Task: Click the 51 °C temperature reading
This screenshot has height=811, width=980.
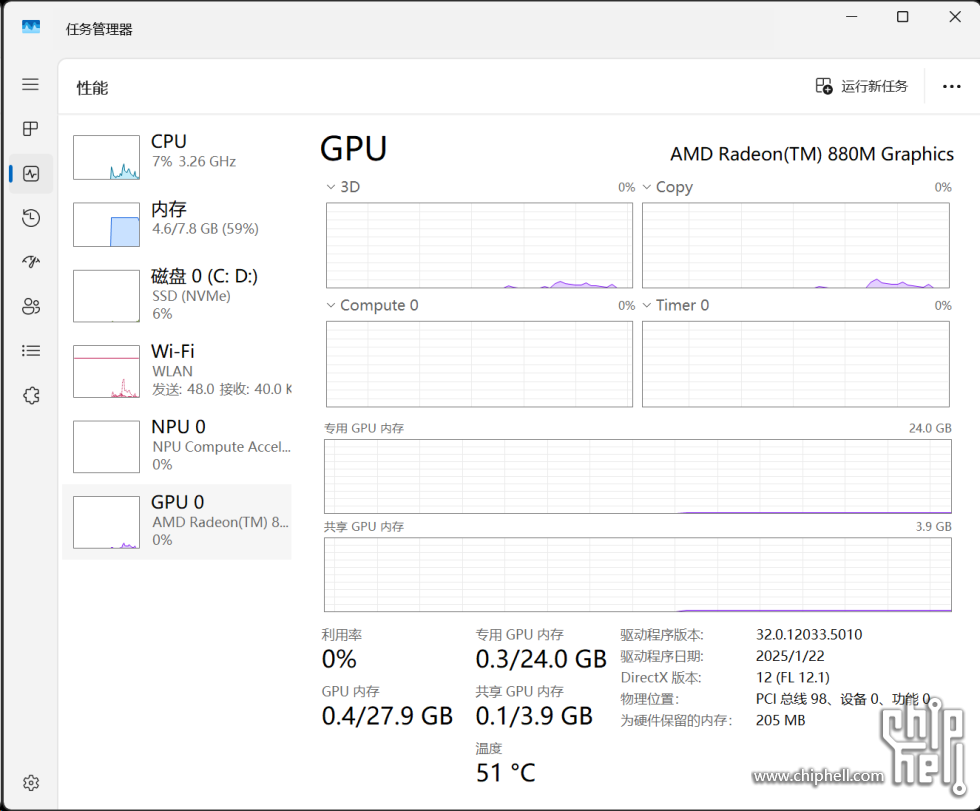Action: click(505, 773)
